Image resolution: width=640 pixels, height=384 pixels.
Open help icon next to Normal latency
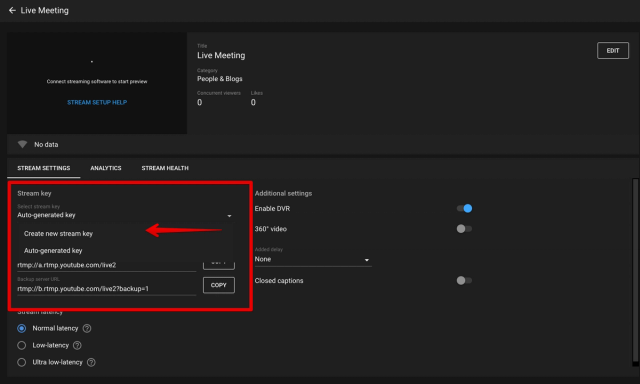87,328
